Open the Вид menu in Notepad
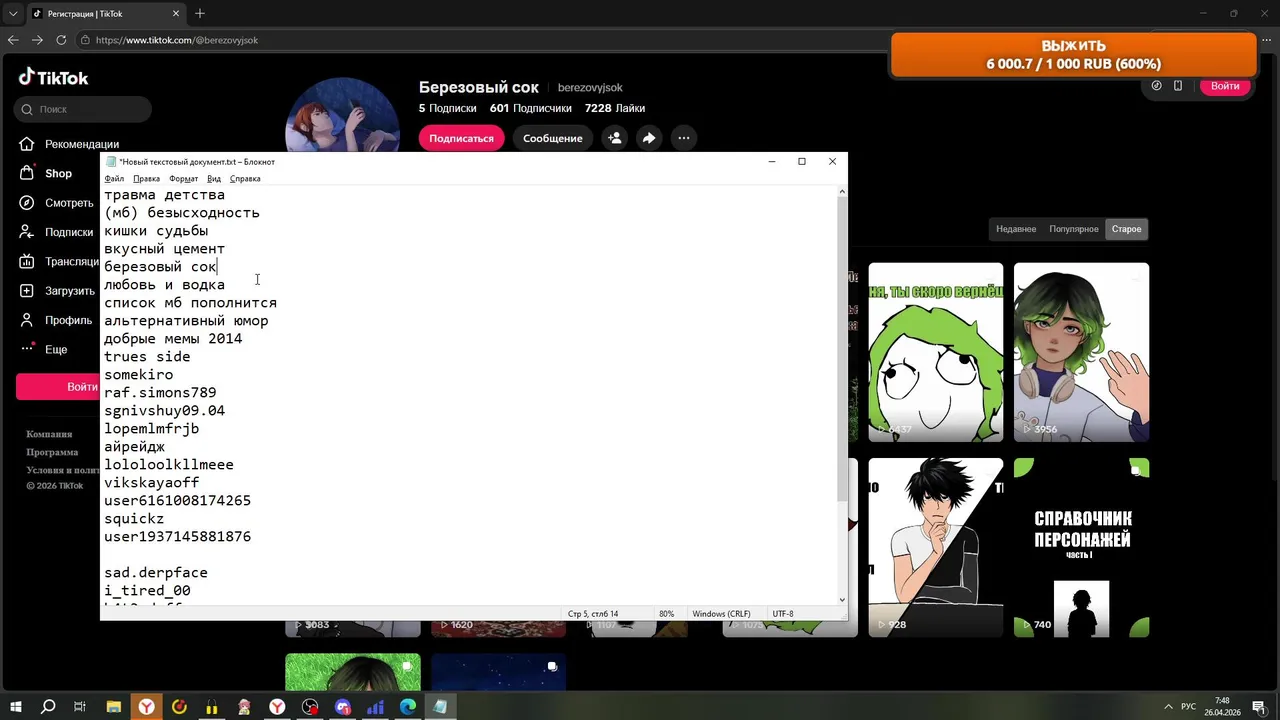Viewport: 1280px width, 720px height. 214,179
